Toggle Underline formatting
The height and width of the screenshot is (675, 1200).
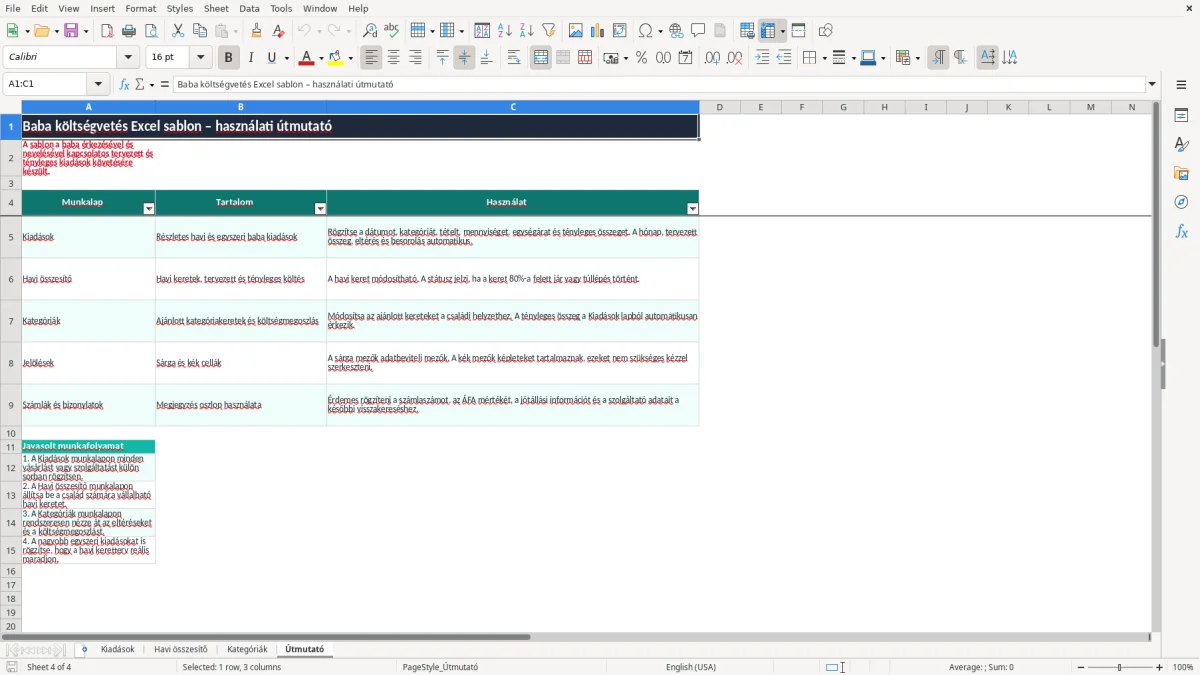pyautogui.click(x=272, y=58)
